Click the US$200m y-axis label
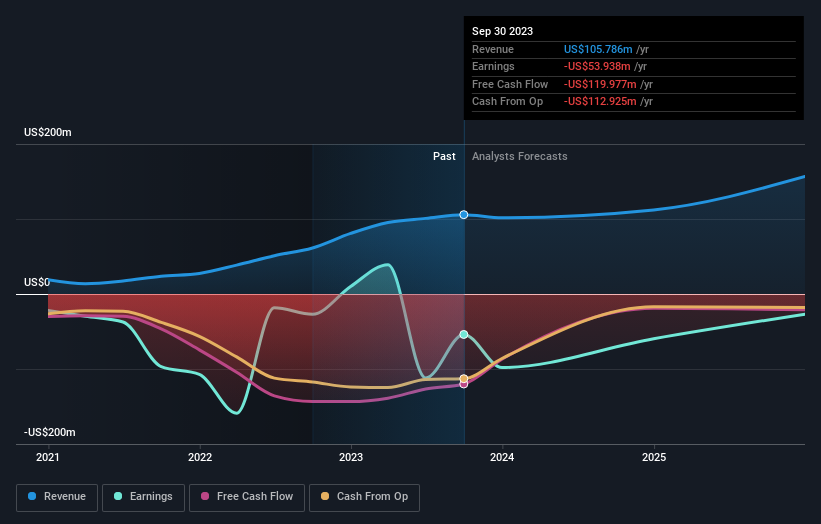Image resolution: width=821 pixels, height=524 pixels. click(48, 132)
